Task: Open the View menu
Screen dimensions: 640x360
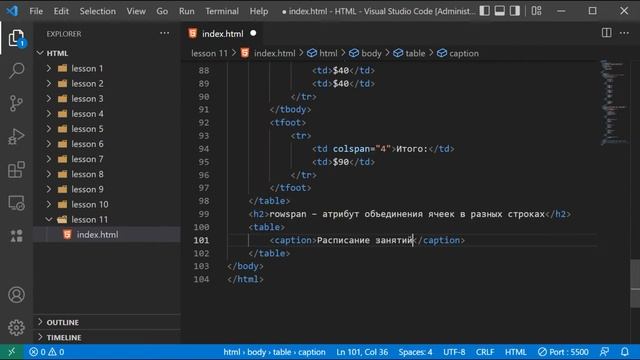Action: tap(136, 11)
